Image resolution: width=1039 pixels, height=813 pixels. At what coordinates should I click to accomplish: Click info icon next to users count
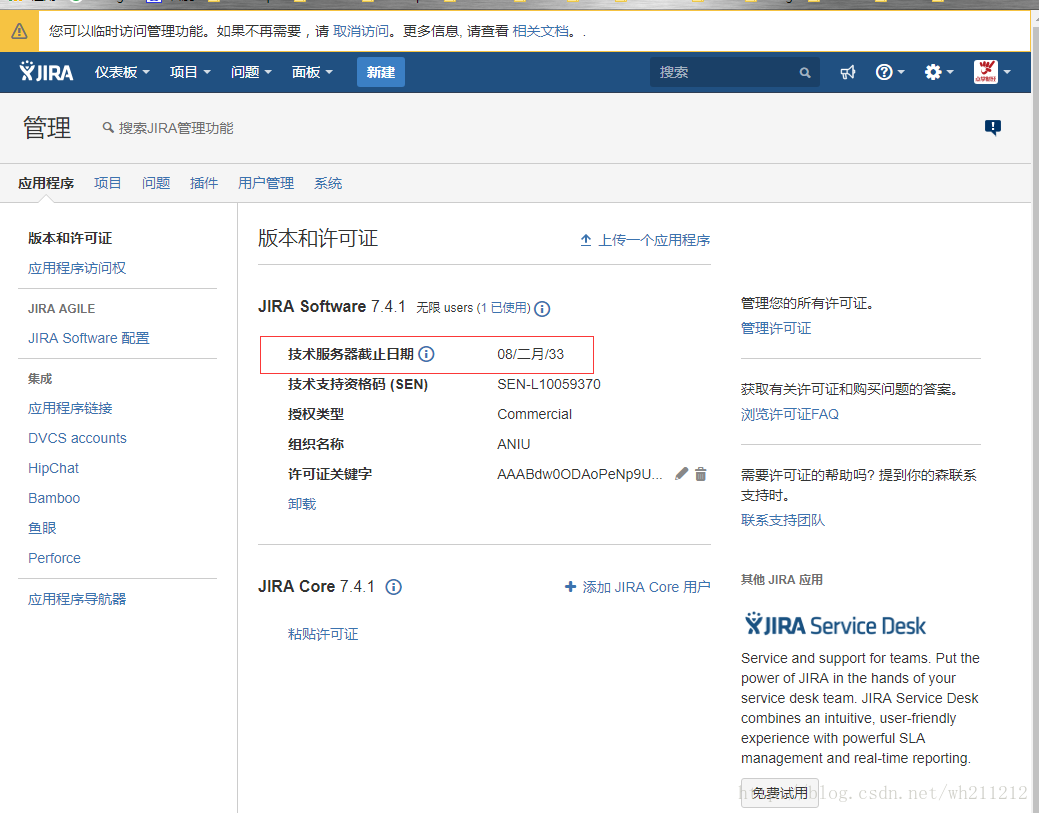(x=542, y=309)
